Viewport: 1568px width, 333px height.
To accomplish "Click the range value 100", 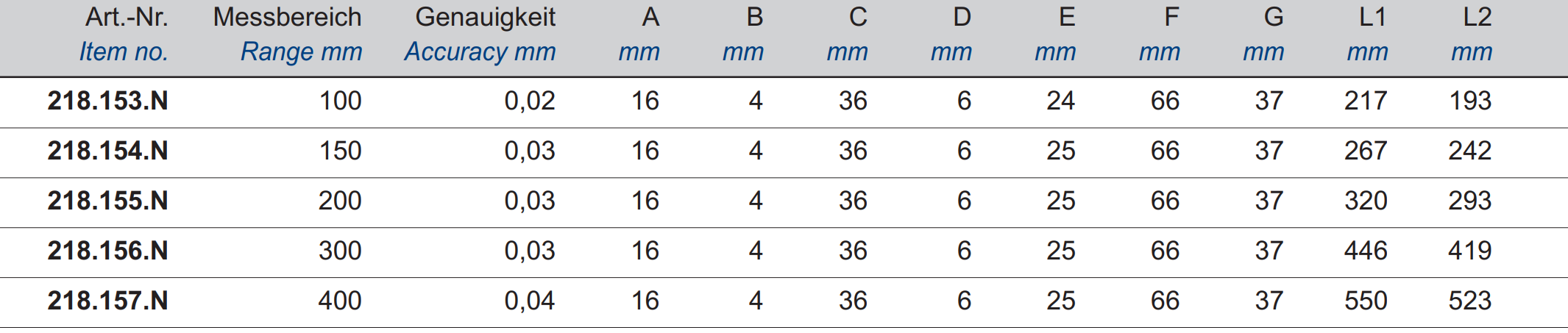I will coord(340,101).
